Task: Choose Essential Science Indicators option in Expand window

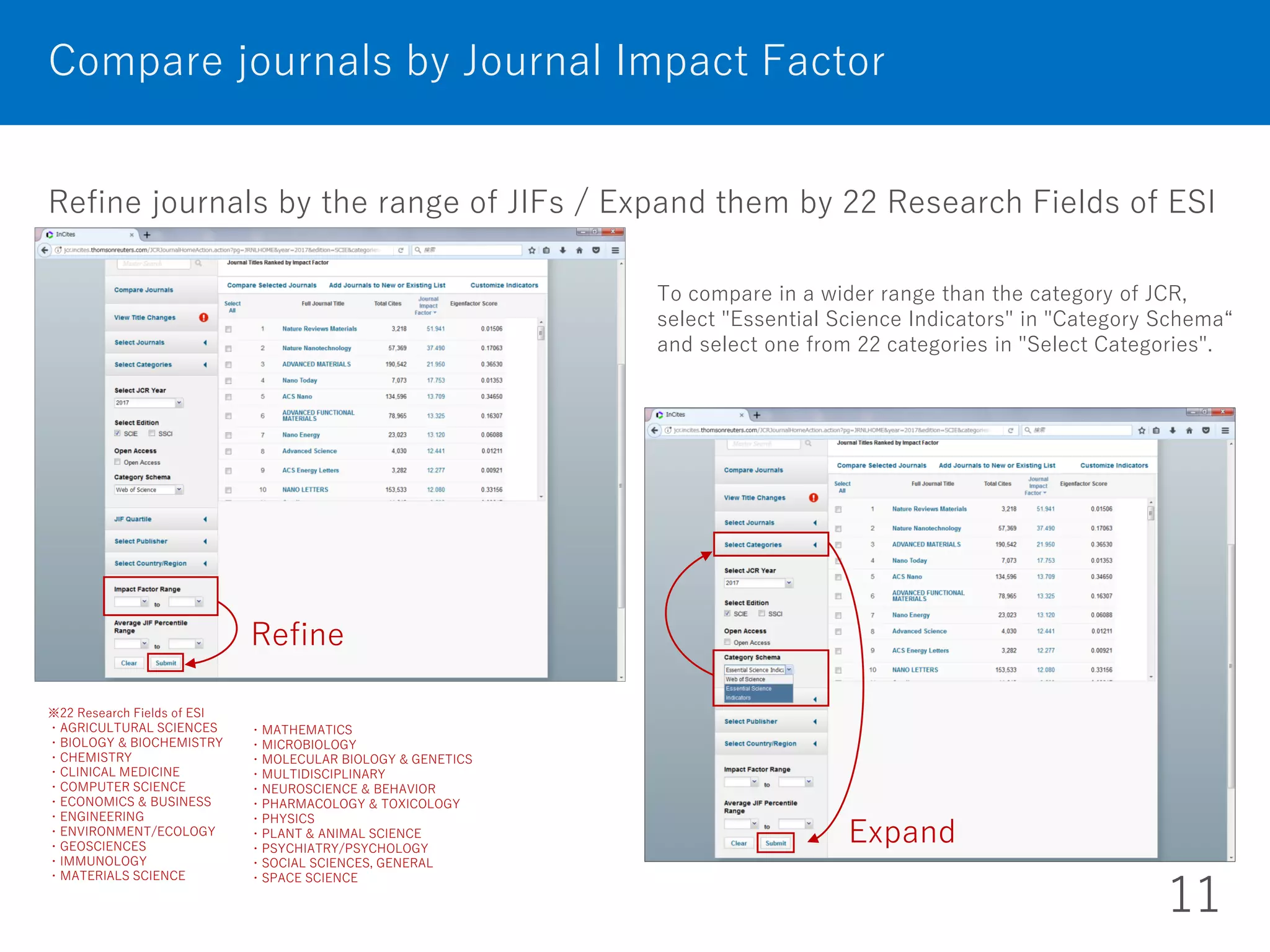Action: coord(759,693)
